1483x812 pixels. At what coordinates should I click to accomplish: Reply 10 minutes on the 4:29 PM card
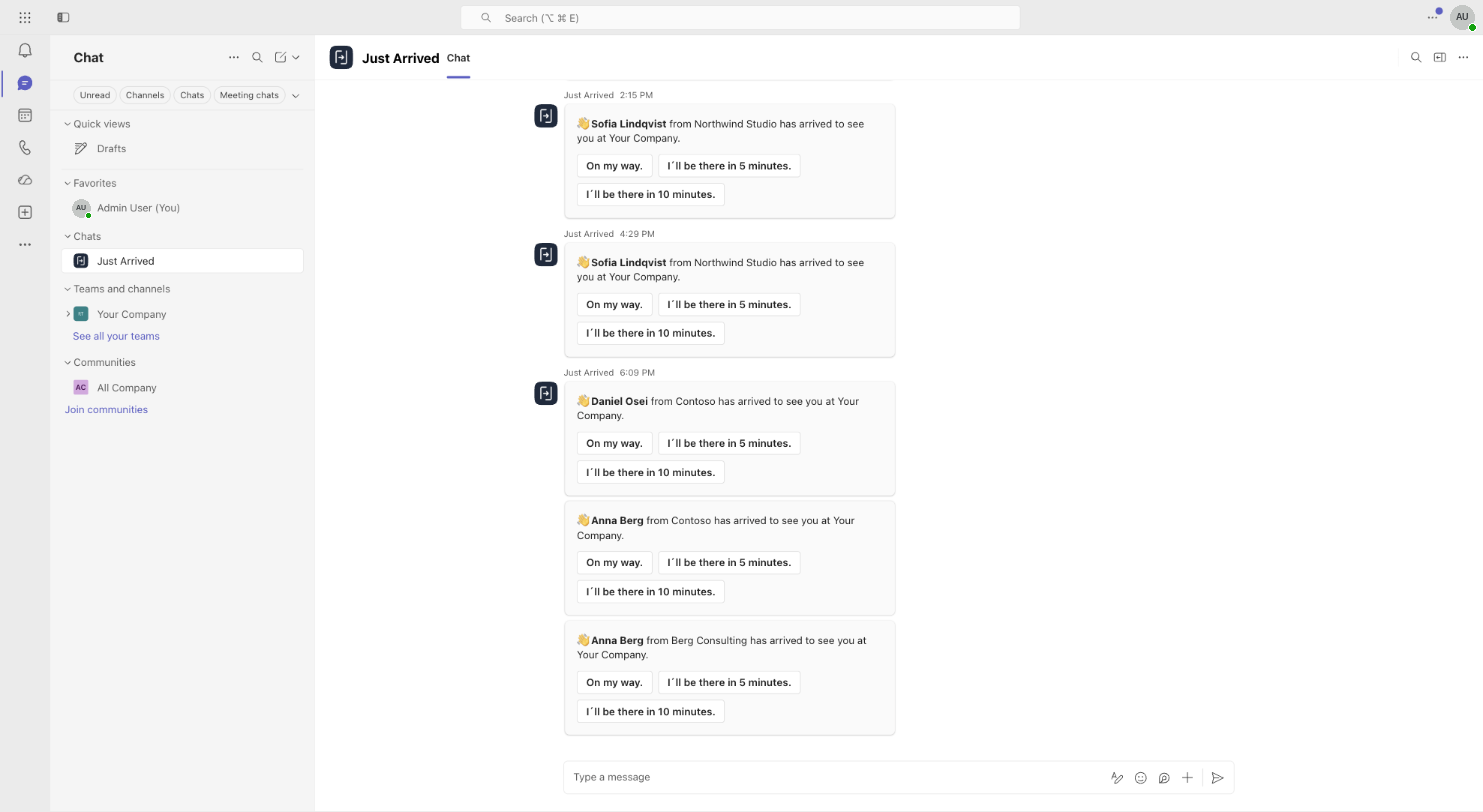(651, 333)
